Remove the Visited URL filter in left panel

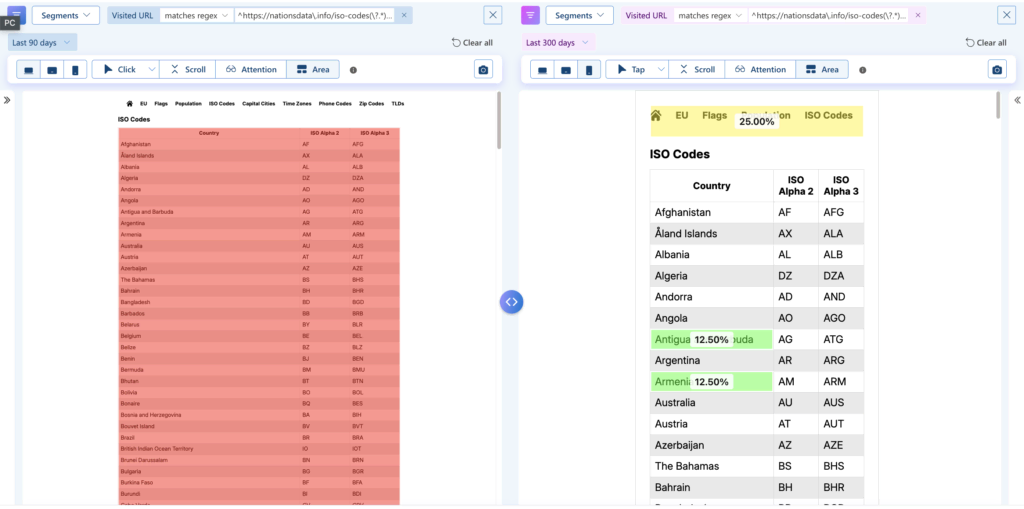pos(403,16)
